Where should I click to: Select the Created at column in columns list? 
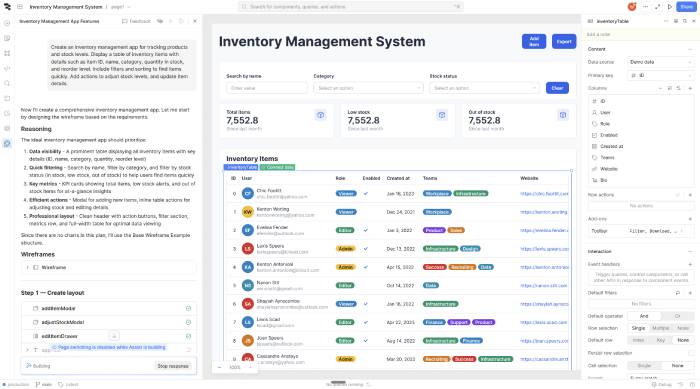point(641,146)
